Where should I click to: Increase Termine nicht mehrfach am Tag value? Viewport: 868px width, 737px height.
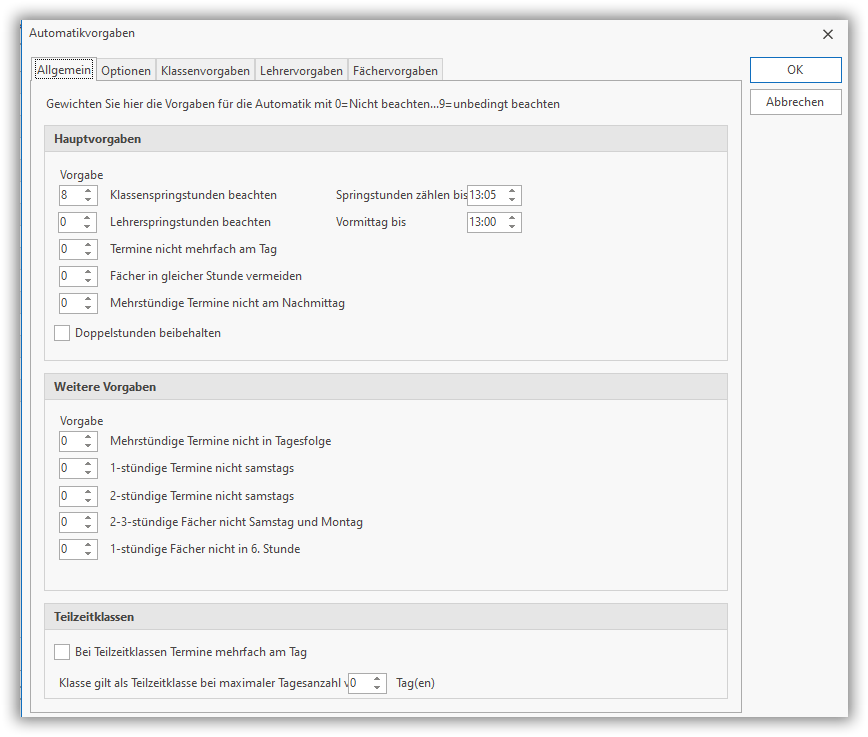point(88,245)
